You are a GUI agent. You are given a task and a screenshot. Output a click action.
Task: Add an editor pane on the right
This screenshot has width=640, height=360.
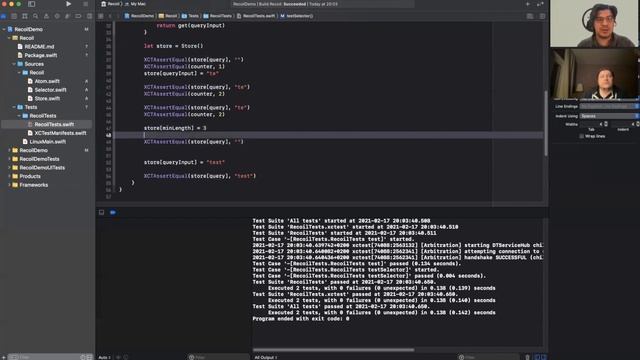pos(542,16)
